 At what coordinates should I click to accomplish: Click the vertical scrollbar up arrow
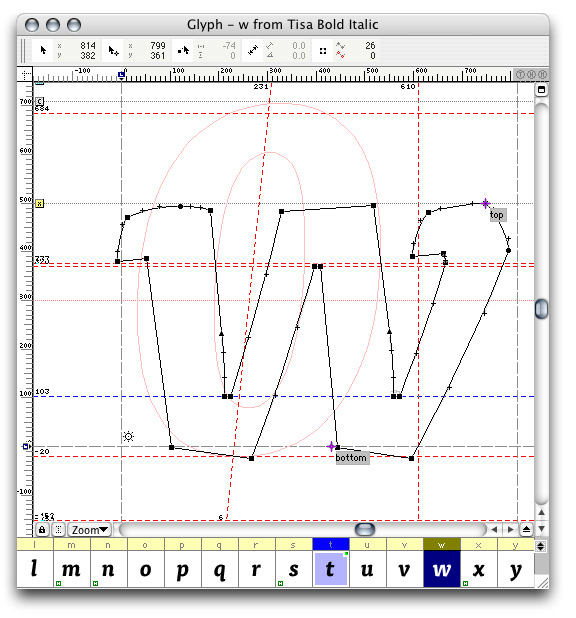pos(541,512)
